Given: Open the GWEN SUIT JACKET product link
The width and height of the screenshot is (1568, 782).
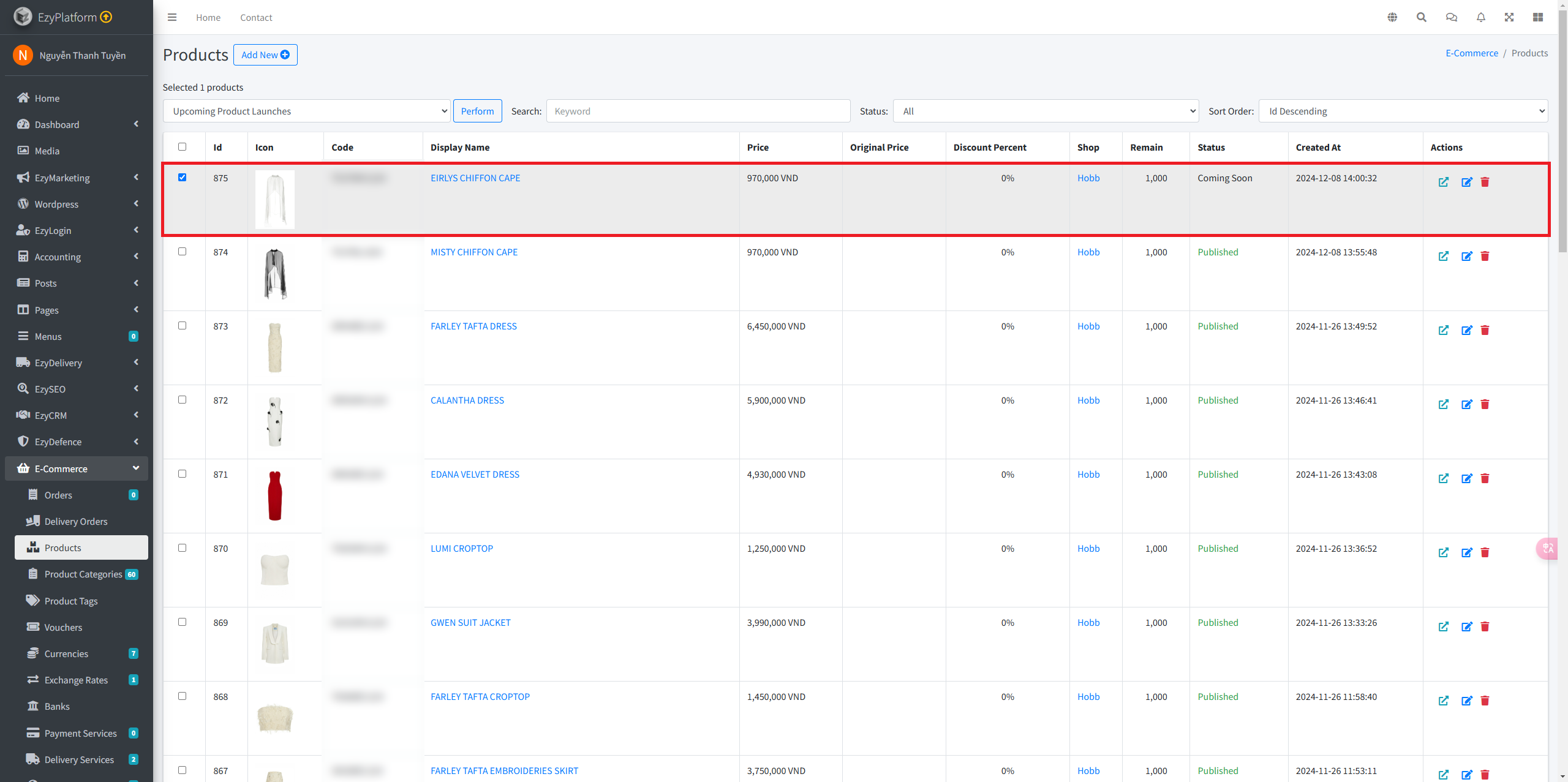Looking at the screenshot, I should pos(470,622).
